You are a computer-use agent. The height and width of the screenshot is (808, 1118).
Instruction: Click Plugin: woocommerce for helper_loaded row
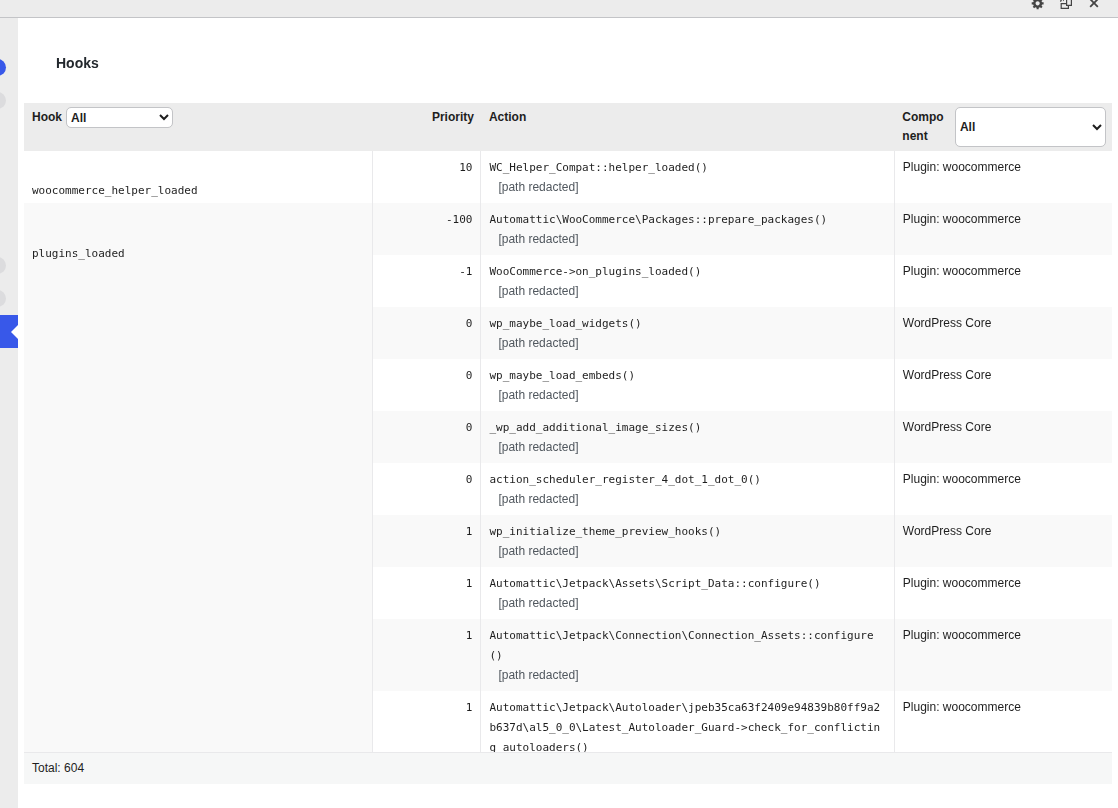pyautogui.click(x=961, y=167)
